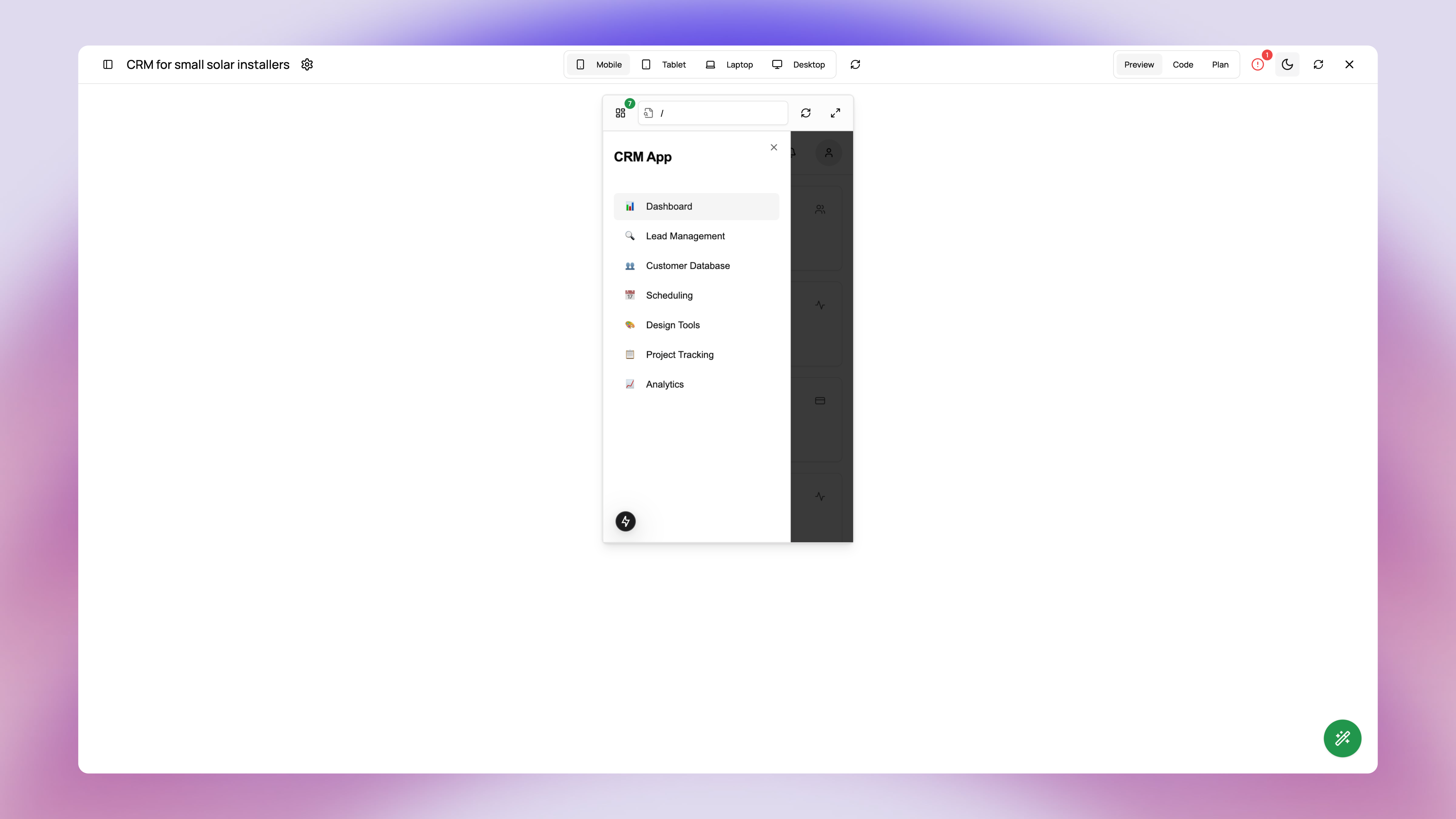Open the Analytics menu item
This screenshot has height=819, width=1456.
pos(665,384)
